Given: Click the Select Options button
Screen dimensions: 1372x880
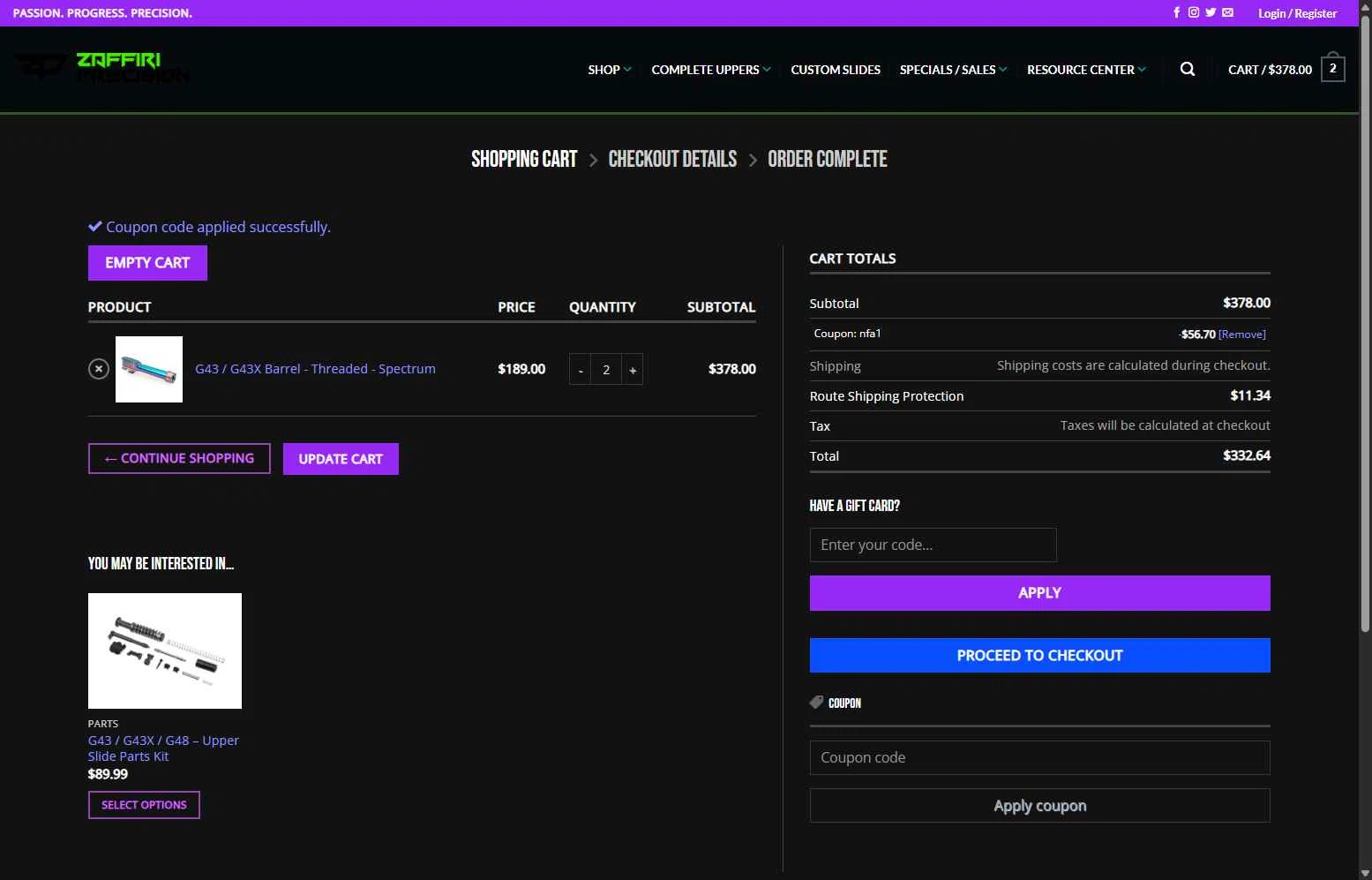Looking at the screenshot, I should [x=144, y=805].
